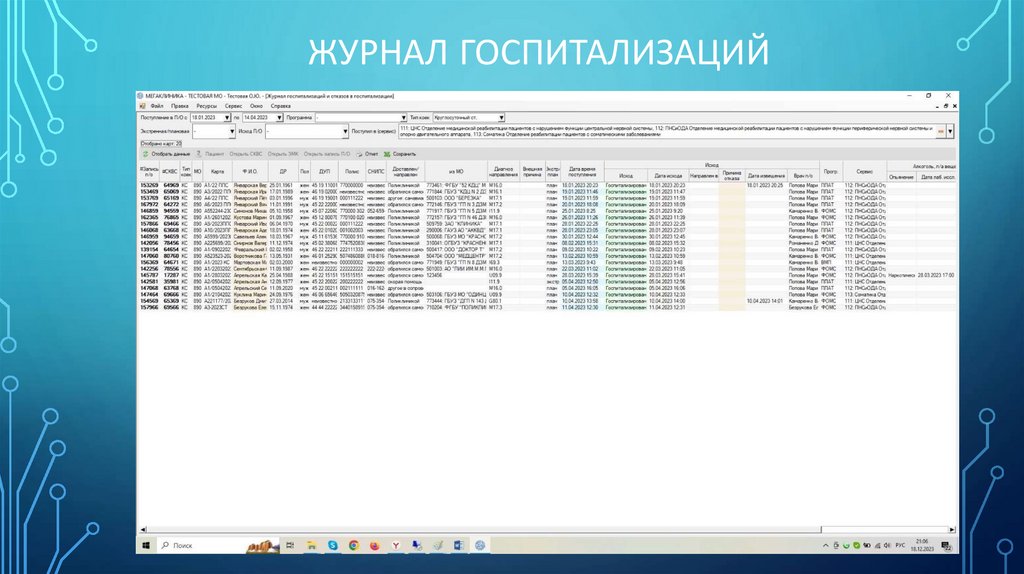Open the Сервис menu
1024x574 pixels.
[x=233, y=106]
